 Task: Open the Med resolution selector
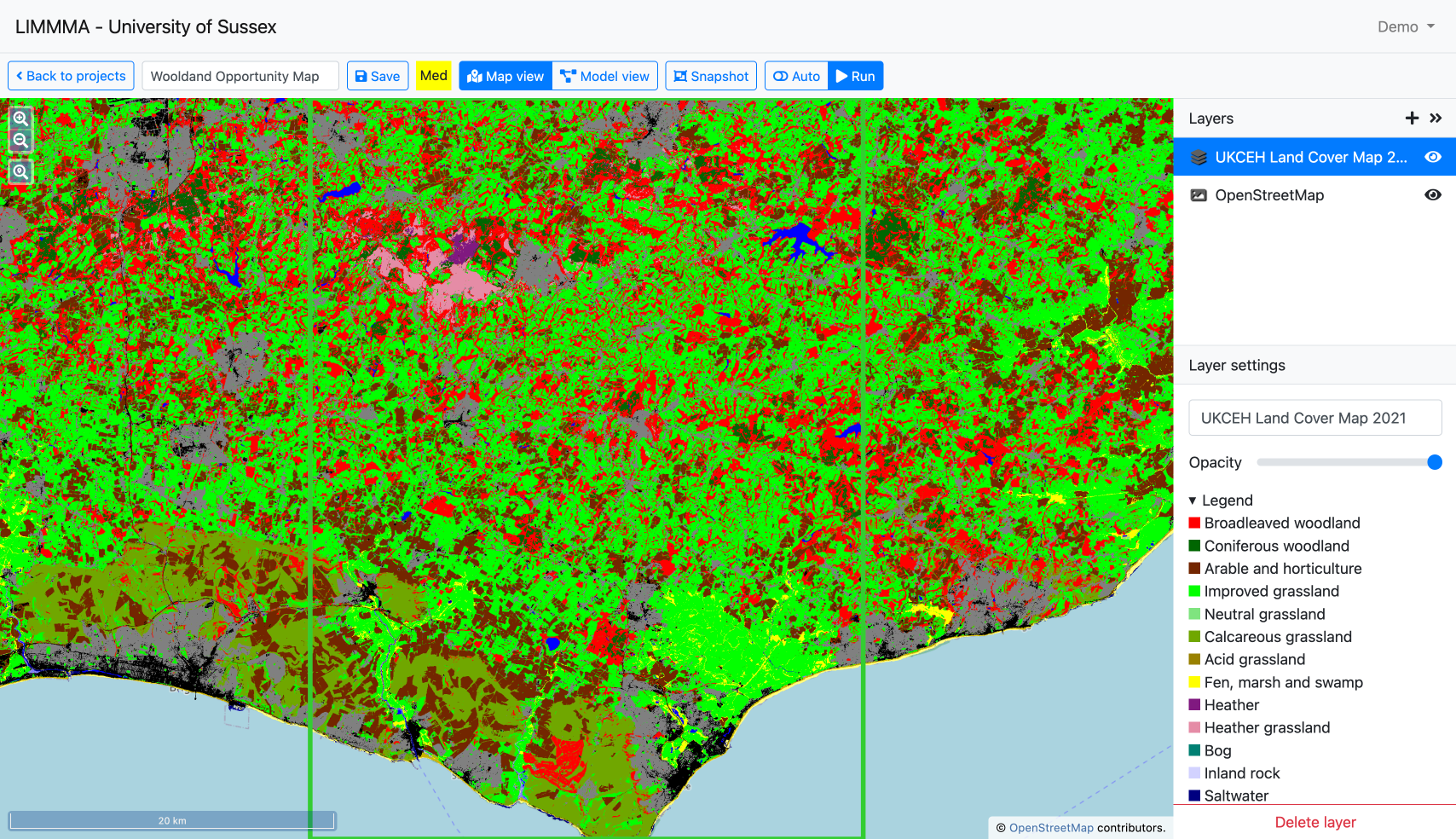pos(433,76)
